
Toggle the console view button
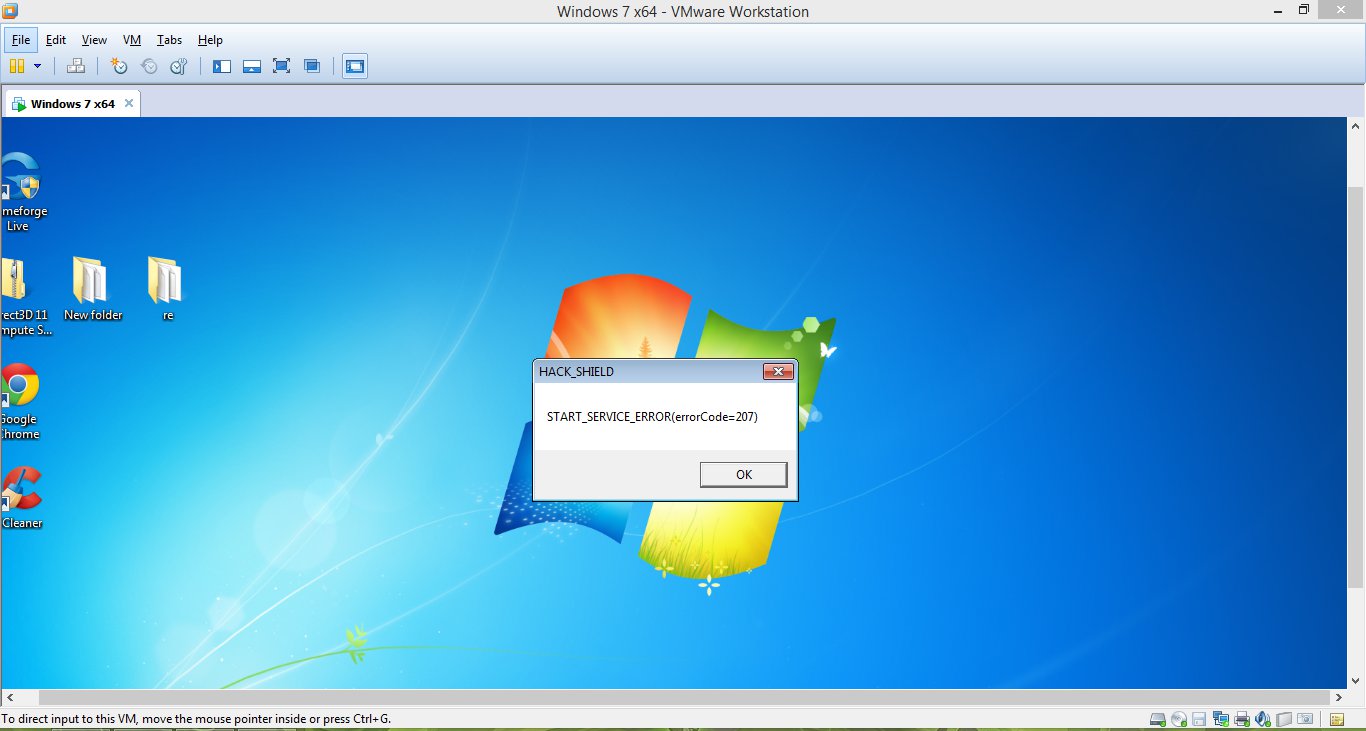(x=355, y=66)
